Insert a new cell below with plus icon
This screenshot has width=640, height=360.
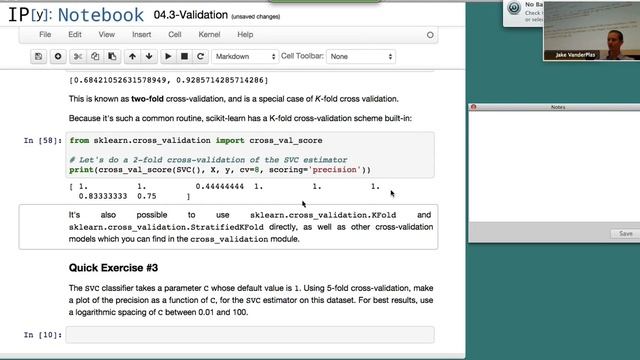pos(58,57)
